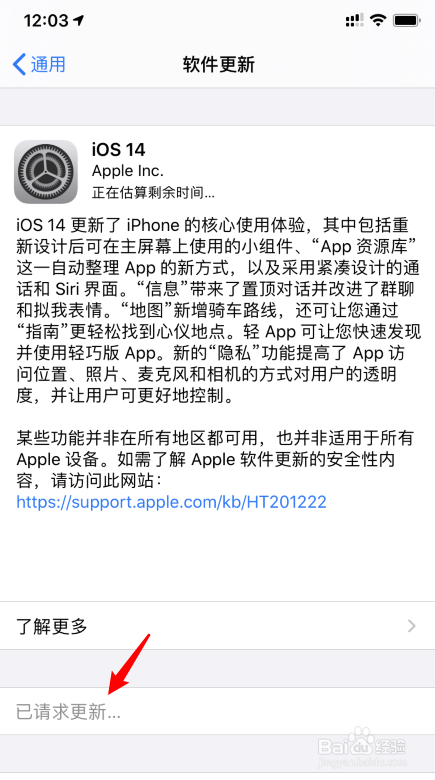The height and width of the screenshot is (780, 435).
Task: Tap the location arrow icon beside the time
Action: point(79,20)
